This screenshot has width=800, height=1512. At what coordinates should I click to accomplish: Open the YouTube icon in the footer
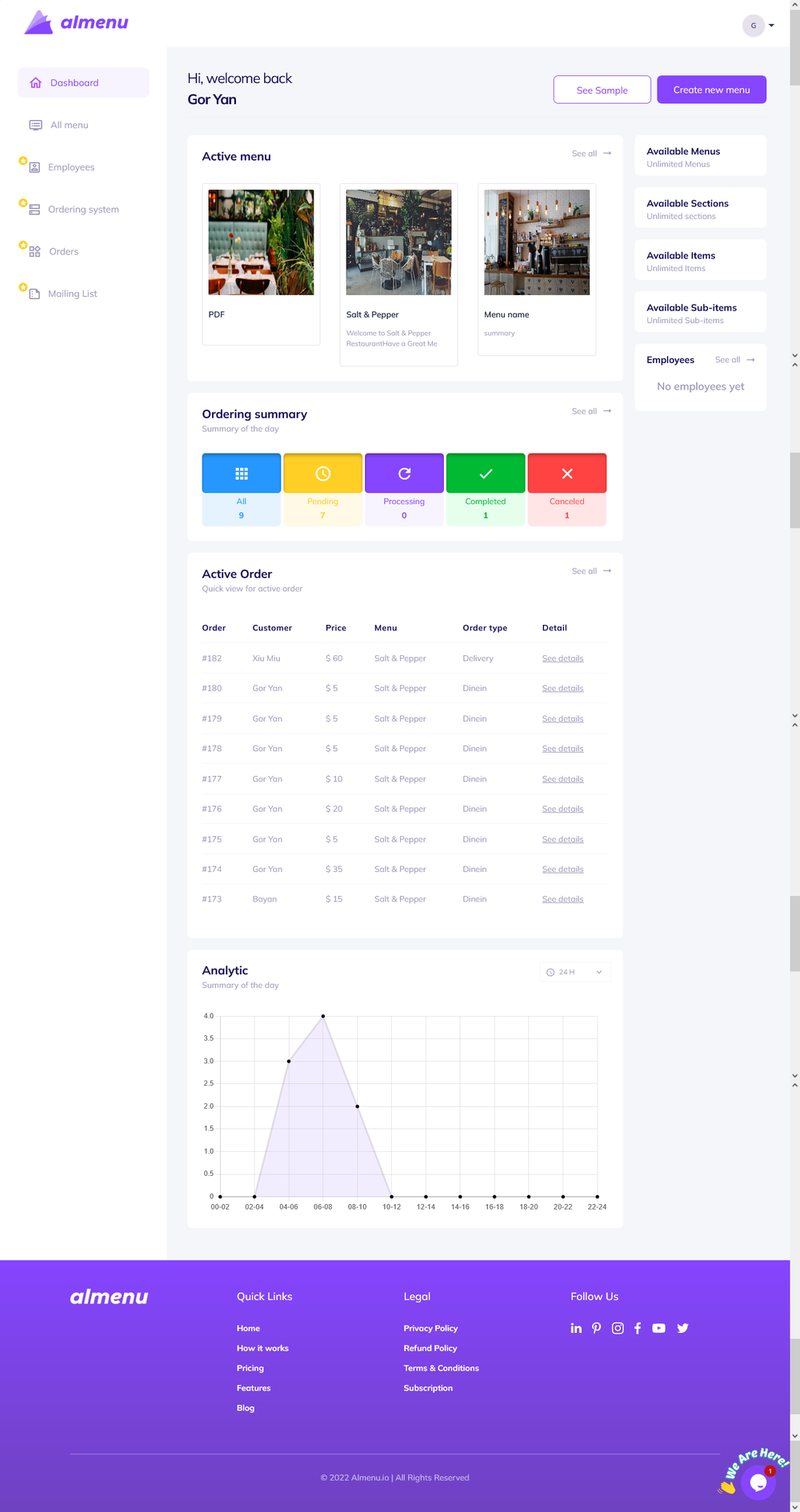(x=658, y=1328)
